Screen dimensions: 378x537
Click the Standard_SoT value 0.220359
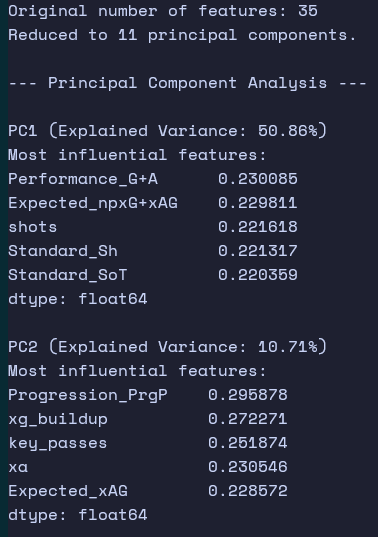(258, 275)
